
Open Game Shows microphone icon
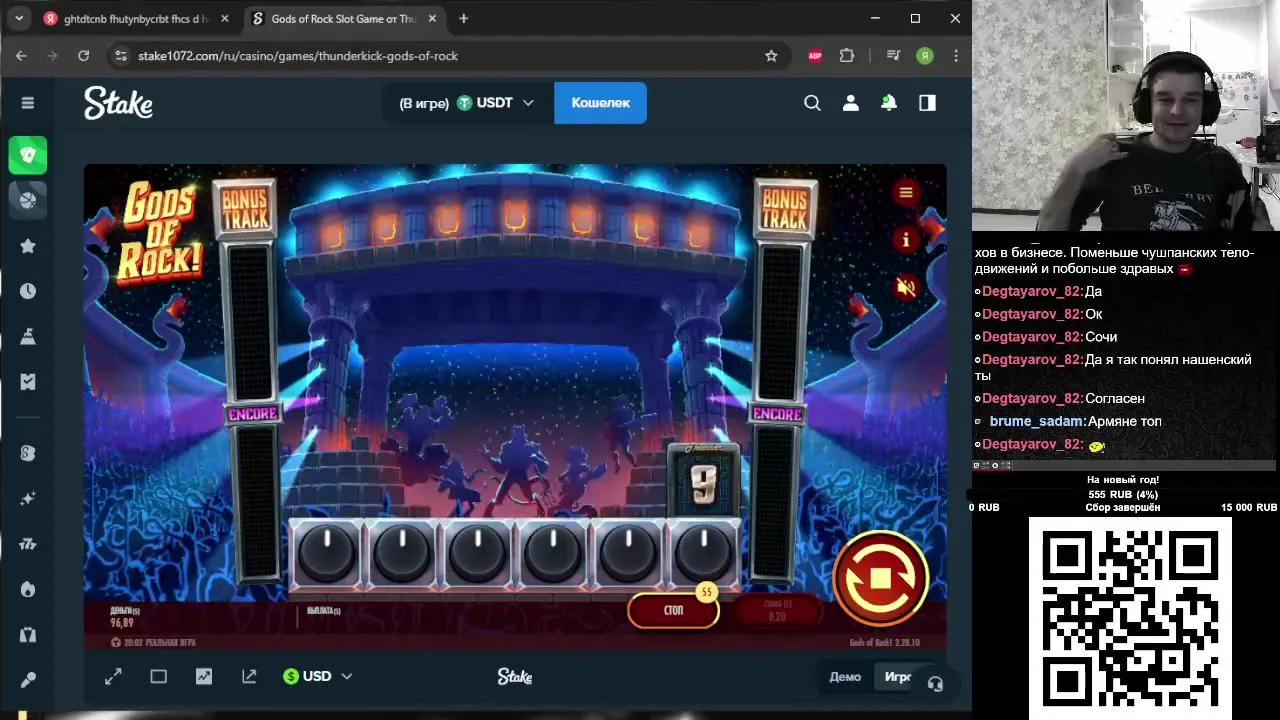pyautogui.click(x=28, y=680)
